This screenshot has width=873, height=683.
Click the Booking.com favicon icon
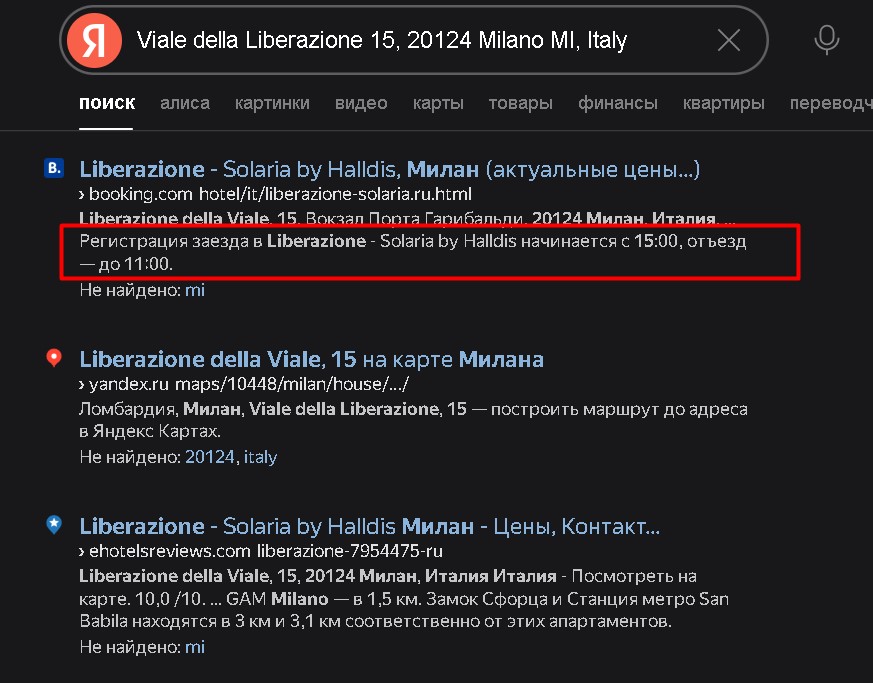tap(54, 168)
